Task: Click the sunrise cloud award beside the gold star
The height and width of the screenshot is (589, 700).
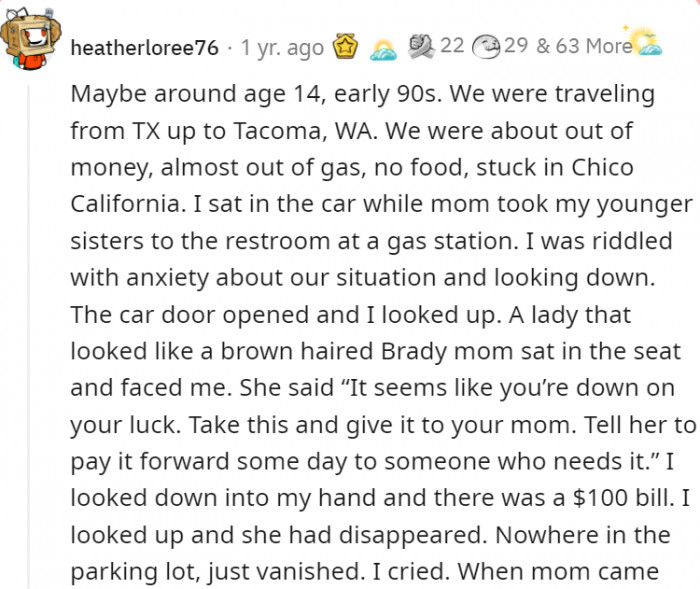Action: (x=383, y=50)
